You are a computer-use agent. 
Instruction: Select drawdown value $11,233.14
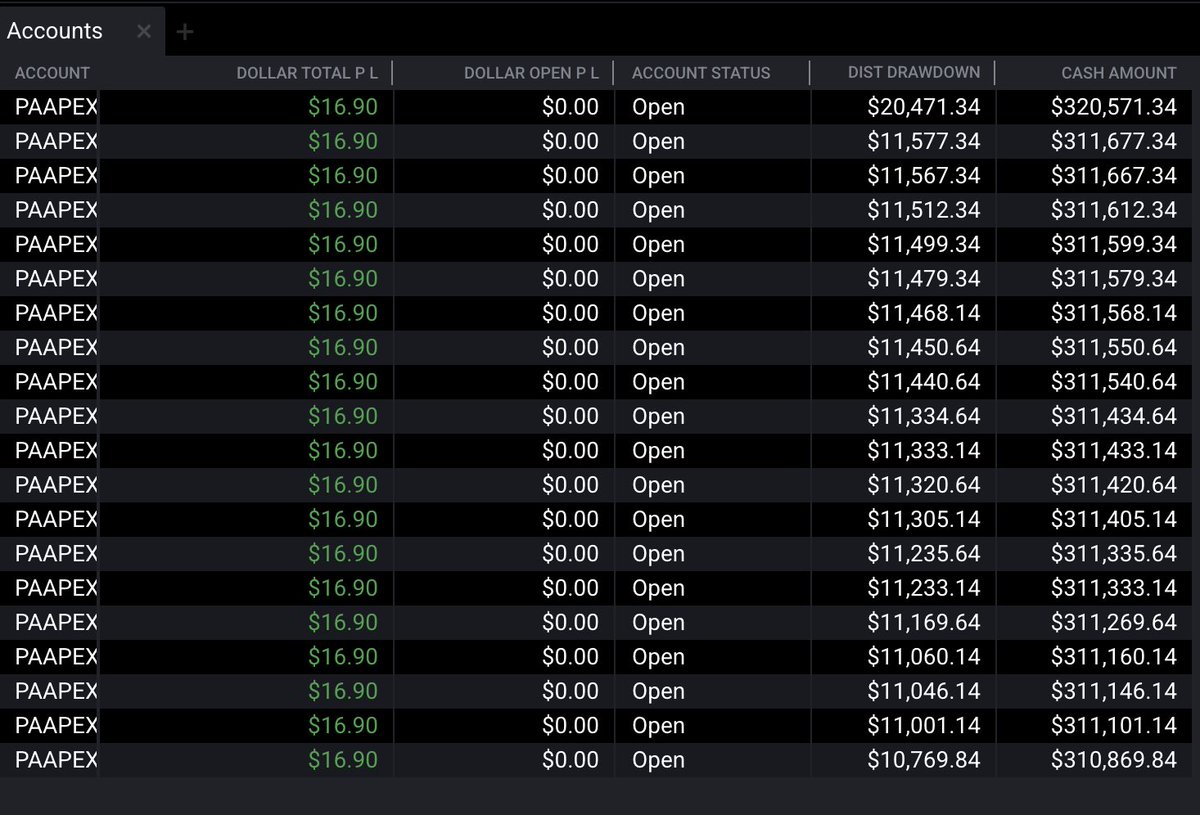[x=924, y=588]
